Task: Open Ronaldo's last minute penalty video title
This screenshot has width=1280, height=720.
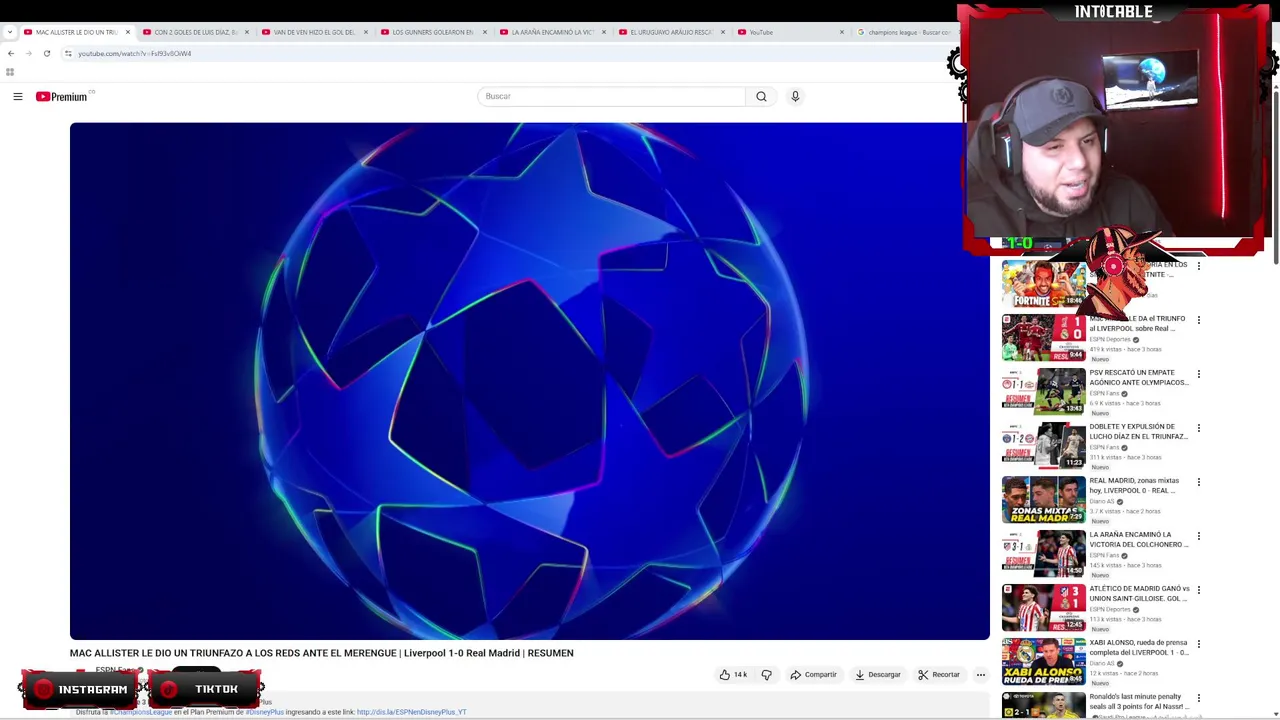Action: [x=1138, y=701]
